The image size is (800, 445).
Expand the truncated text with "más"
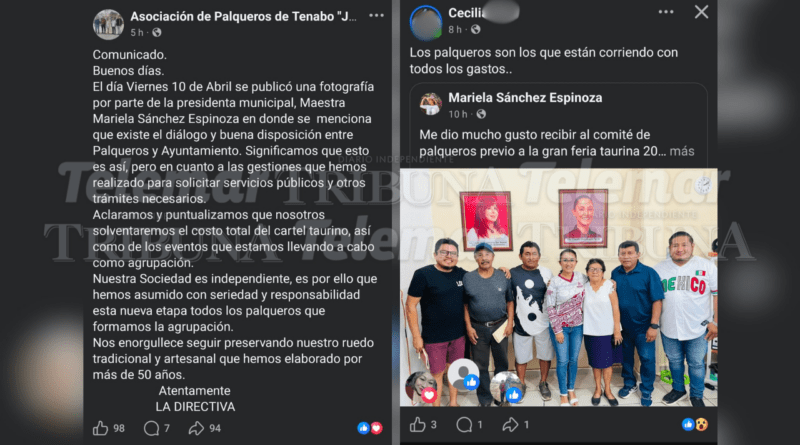coord(682,151)
